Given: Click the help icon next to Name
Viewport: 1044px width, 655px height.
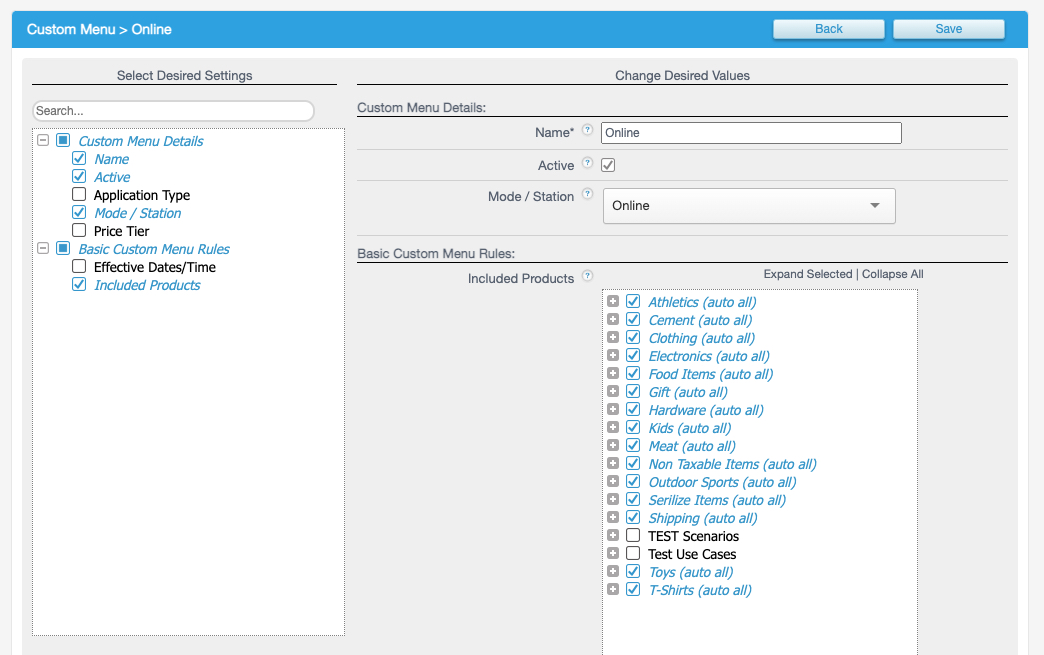Looking at the screenshot, I should pos(587,130).
